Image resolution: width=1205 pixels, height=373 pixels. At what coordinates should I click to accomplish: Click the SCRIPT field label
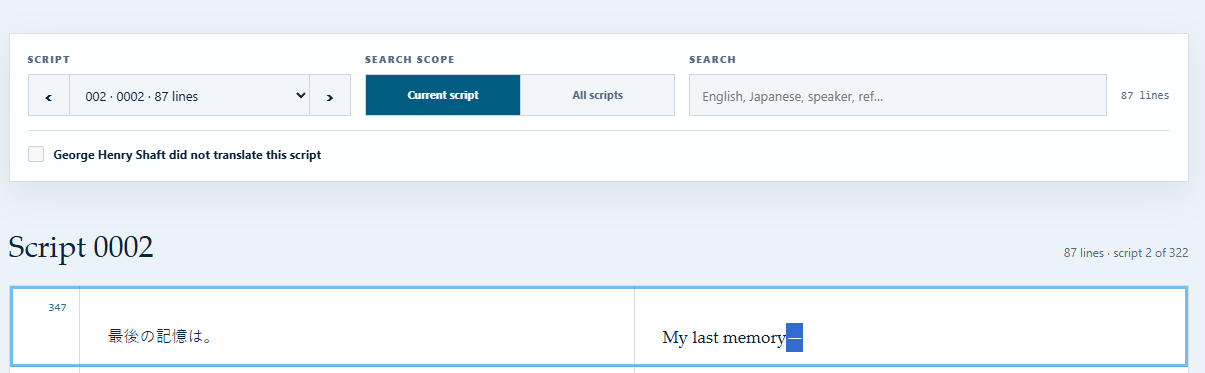(x=49, y=60)
